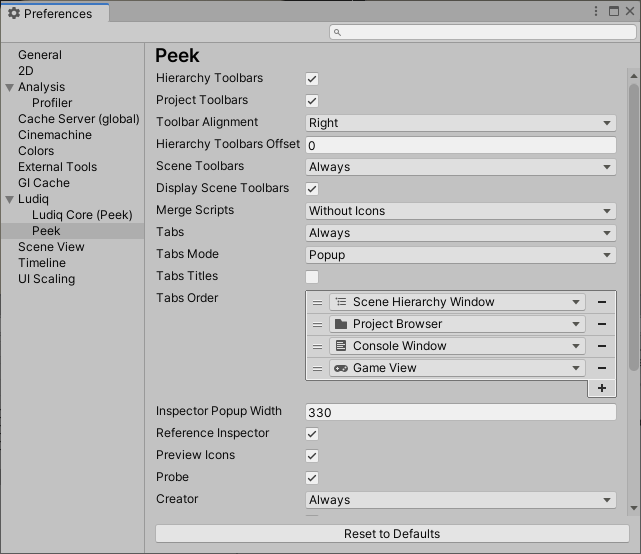The height and width of the screenshot is (554, 641).
Task: Open the kebab menu in title bar
Action: click(x=596, y=11)
